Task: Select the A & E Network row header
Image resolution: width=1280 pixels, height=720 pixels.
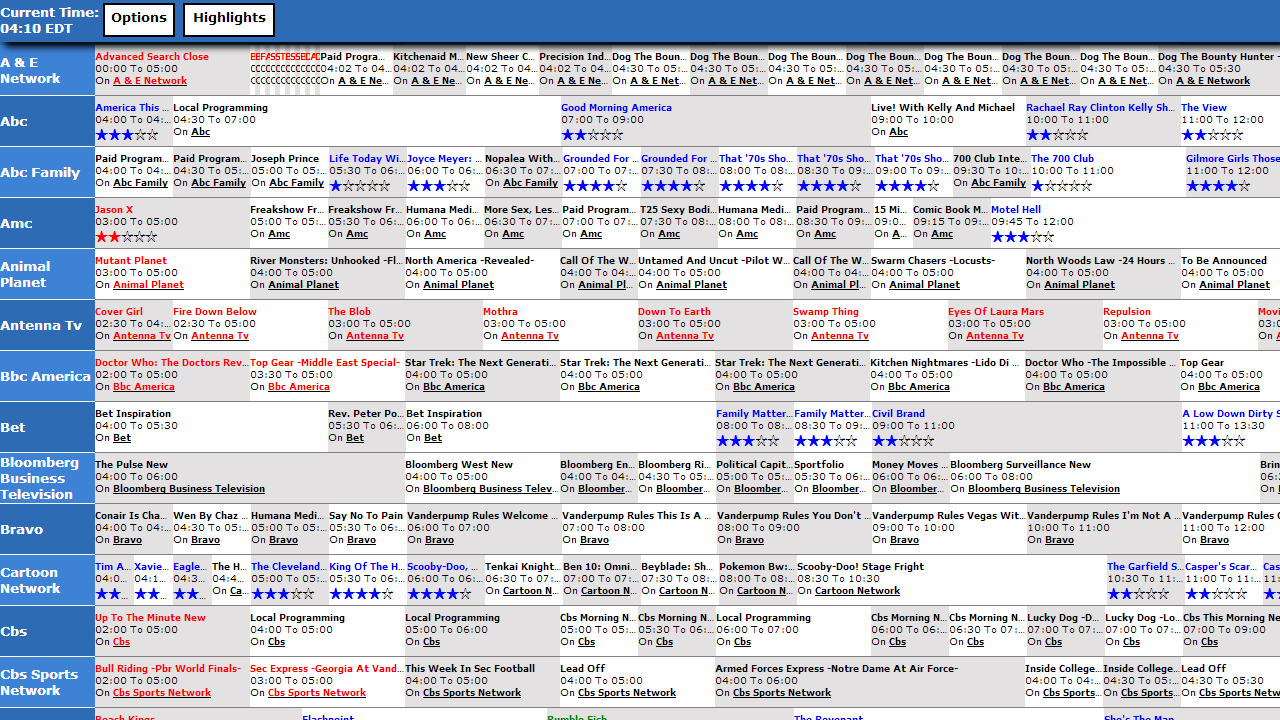Action: click(x=47, y=70)
